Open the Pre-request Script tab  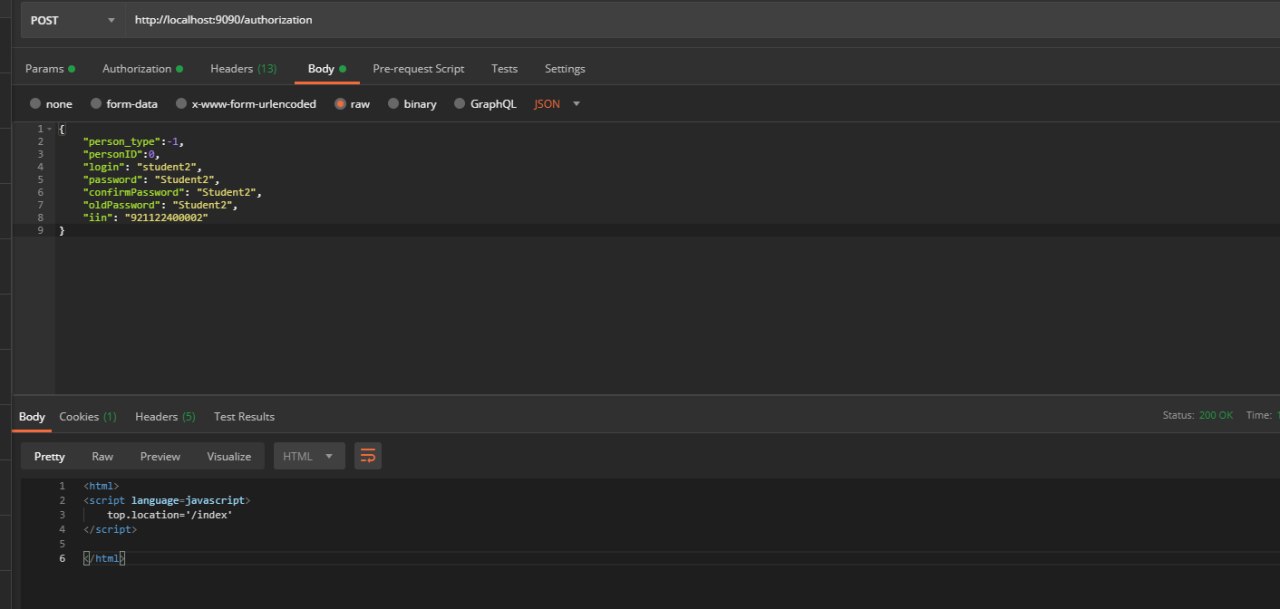click(x=418, y=69)
